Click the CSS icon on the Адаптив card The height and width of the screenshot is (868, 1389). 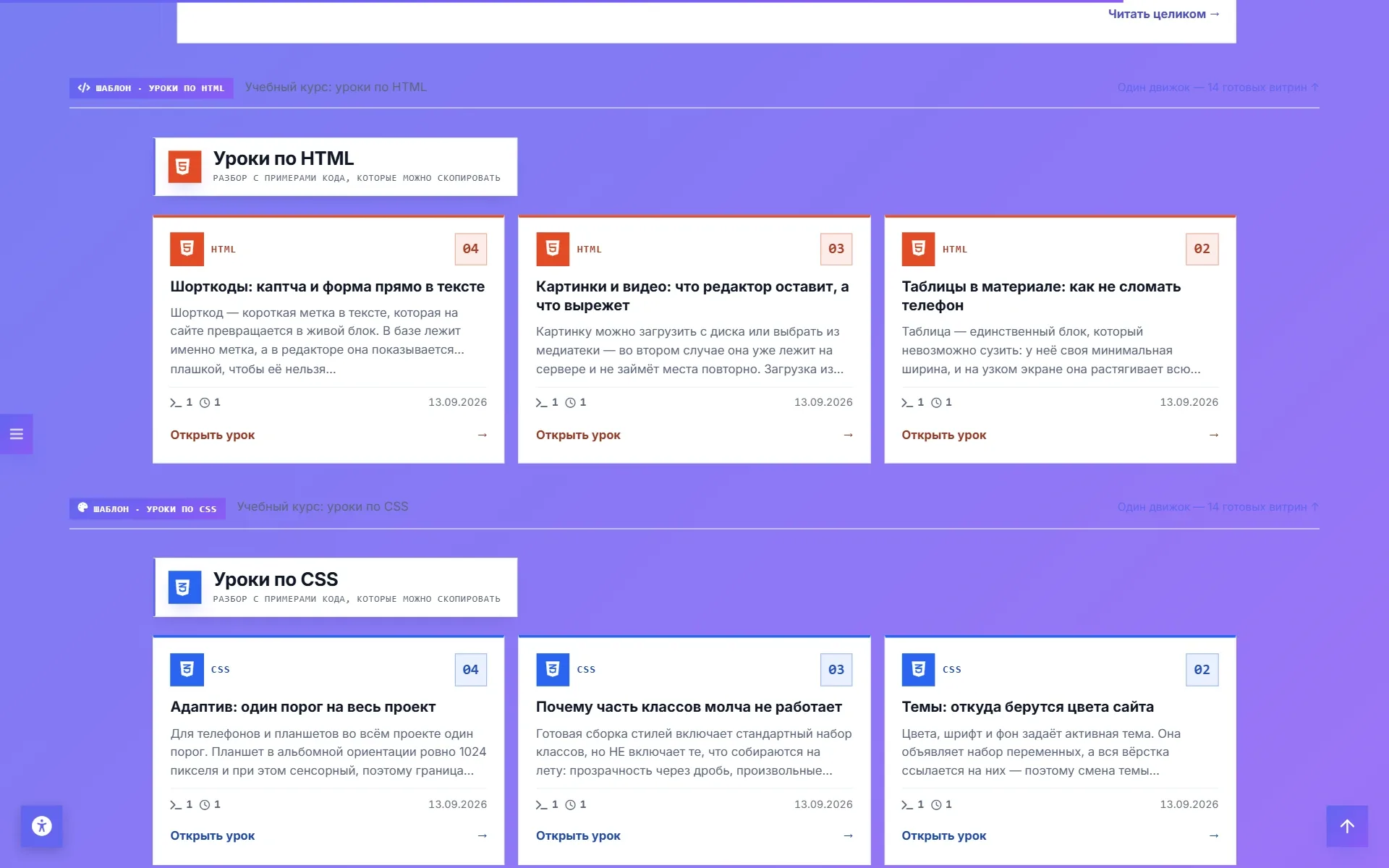click(x=187, y=670)
